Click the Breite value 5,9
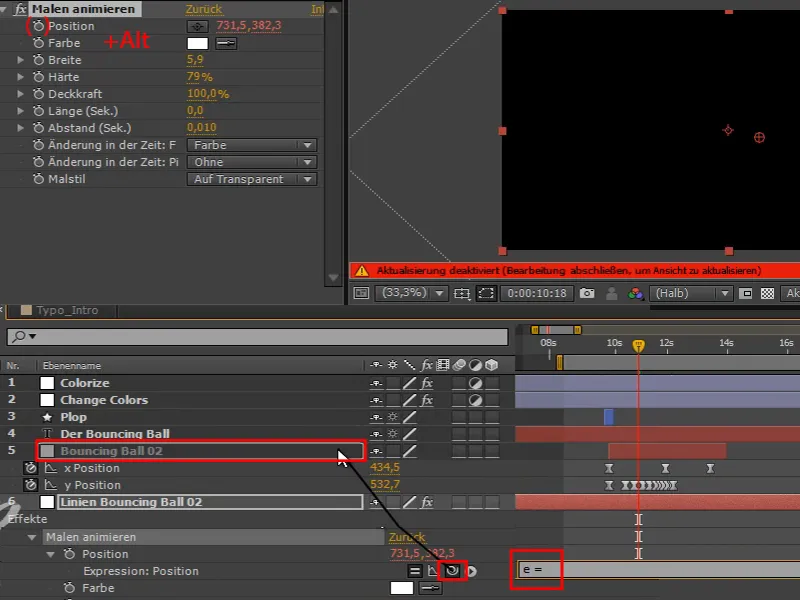This screenshot has height=600, width=800. [195, 60]
